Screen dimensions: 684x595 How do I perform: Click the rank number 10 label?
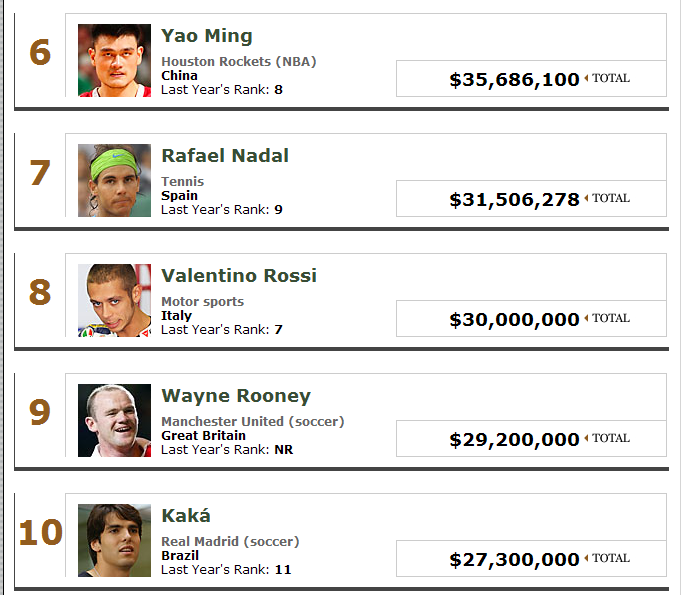coord(40,532)
